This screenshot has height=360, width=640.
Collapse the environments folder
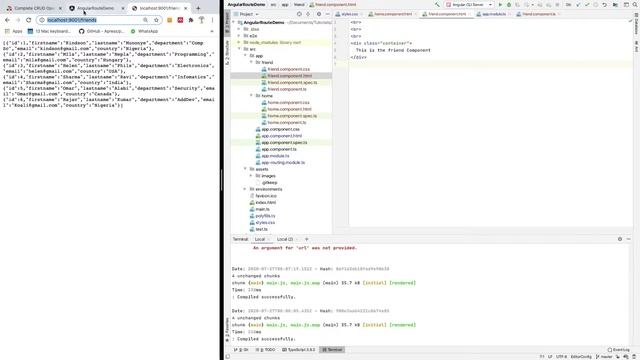245,189
